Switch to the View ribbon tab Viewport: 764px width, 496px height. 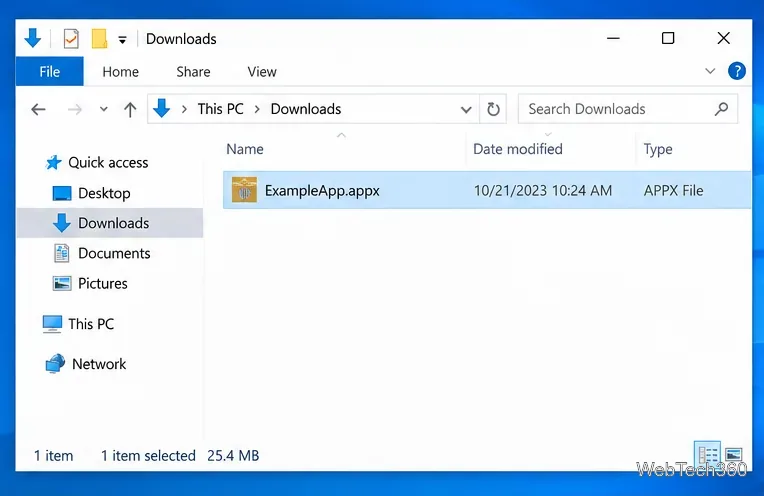(262, 72)
